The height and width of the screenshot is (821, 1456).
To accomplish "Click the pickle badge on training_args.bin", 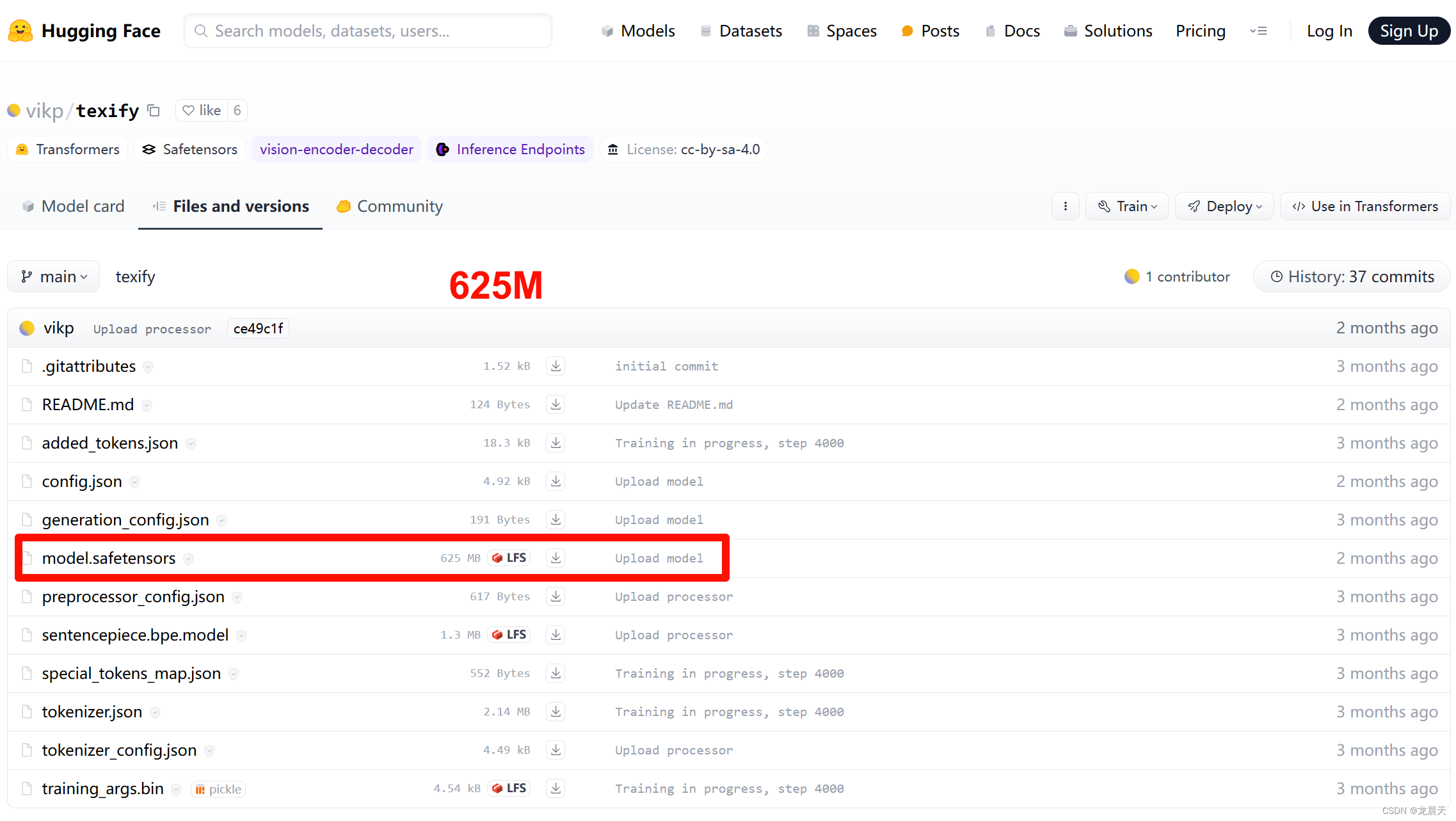I will click(218, 789).
